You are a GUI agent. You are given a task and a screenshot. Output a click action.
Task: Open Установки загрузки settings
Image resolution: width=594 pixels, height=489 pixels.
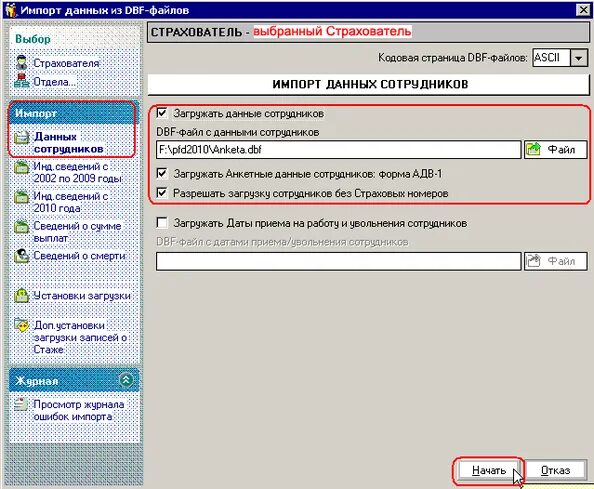(82, 295)
